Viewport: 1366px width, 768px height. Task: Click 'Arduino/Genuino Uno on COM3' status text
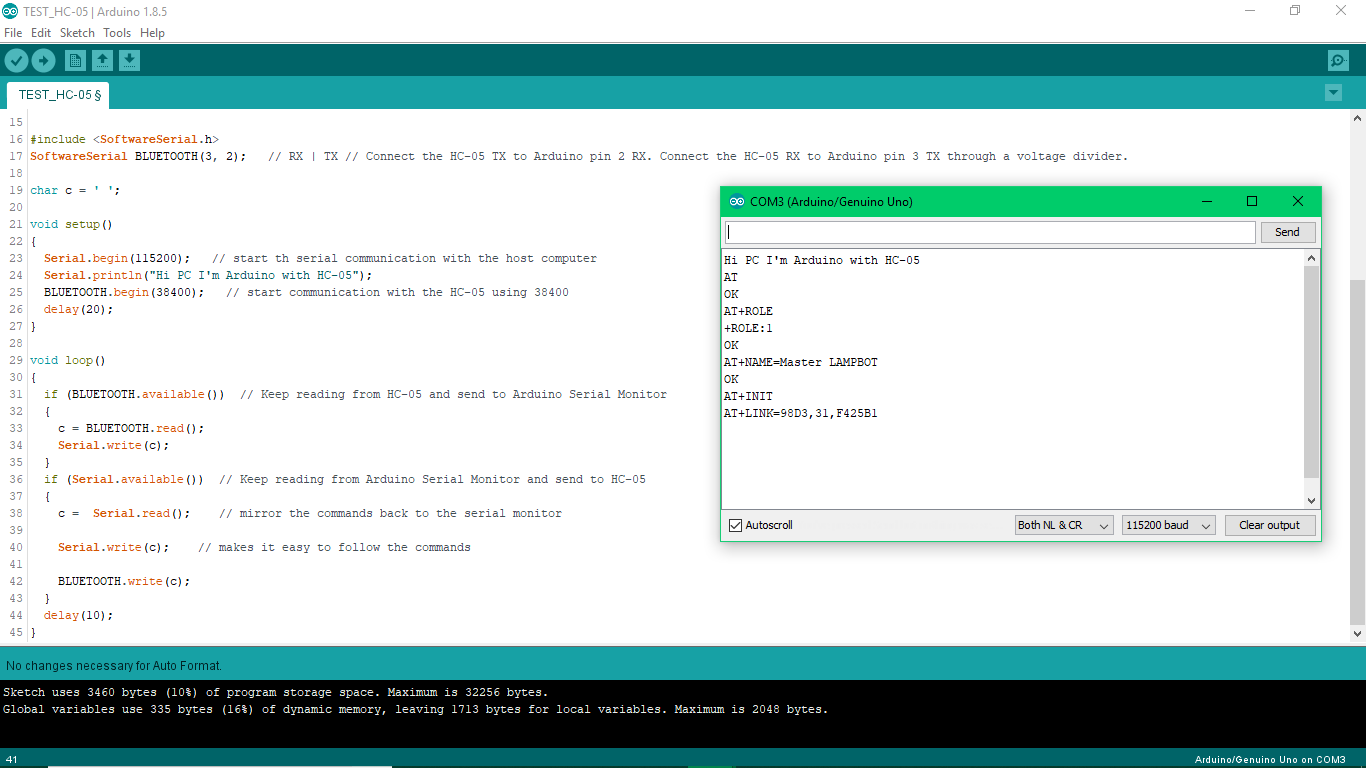click(1270, 760)
